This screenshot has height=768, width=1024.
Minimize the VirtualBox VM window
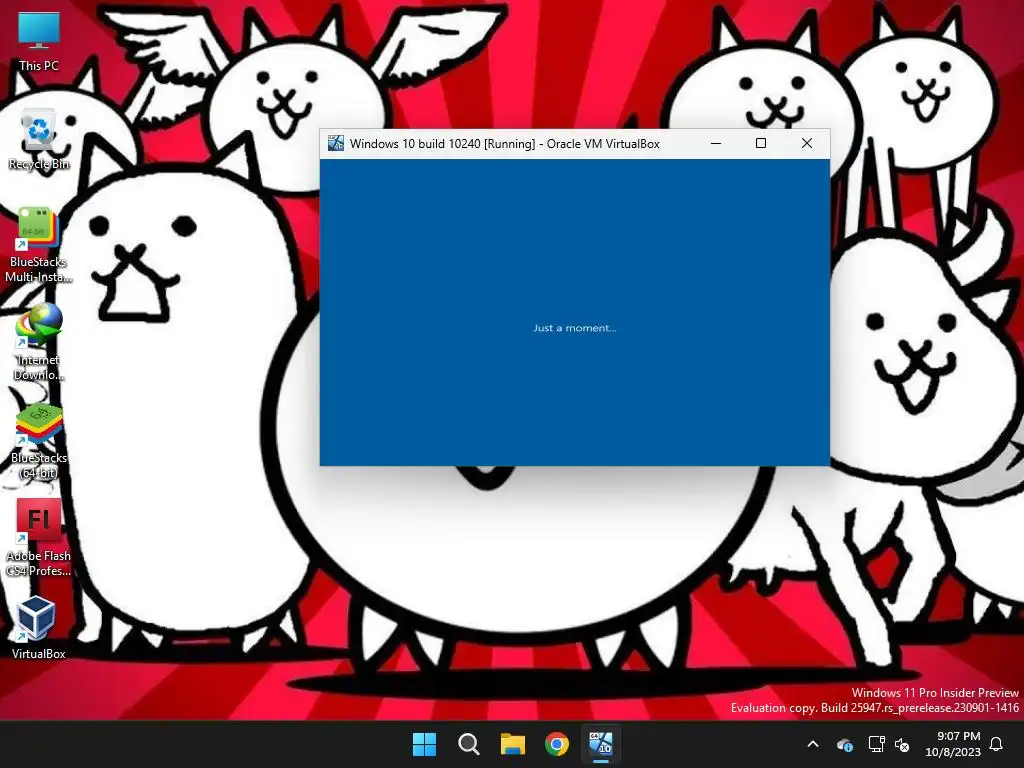716,143
